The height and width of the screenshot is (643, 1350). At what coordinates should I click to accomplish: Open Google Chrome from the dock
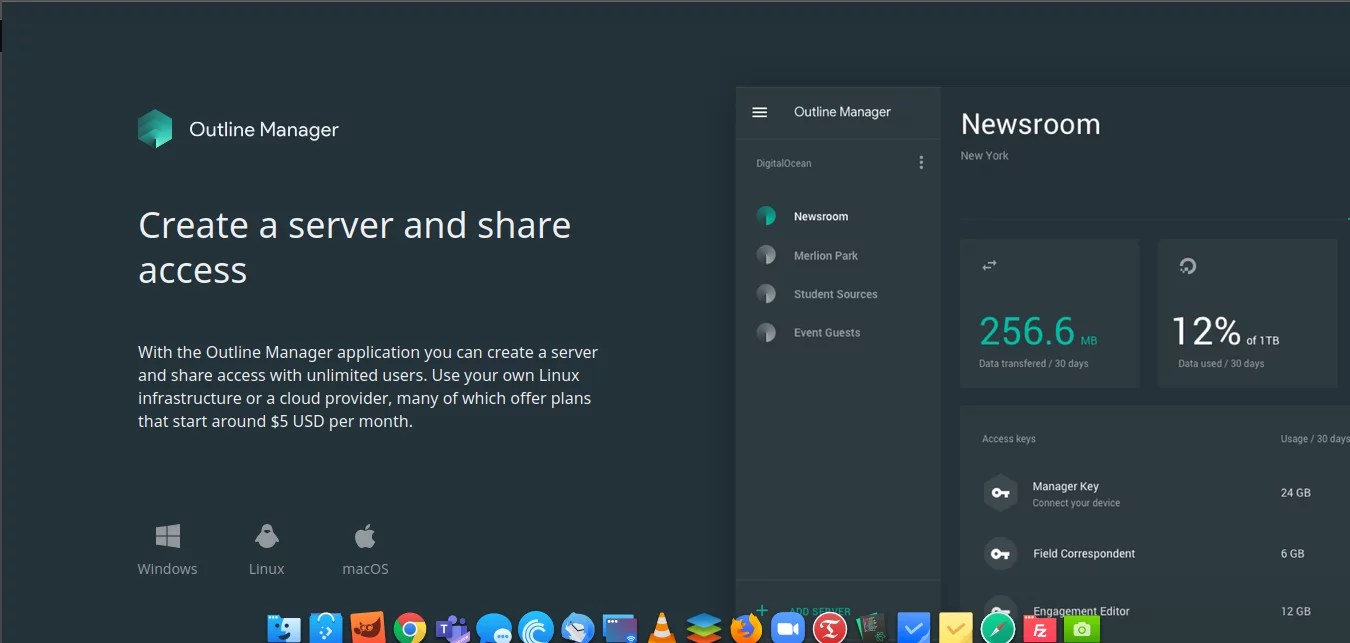point(410,628)
